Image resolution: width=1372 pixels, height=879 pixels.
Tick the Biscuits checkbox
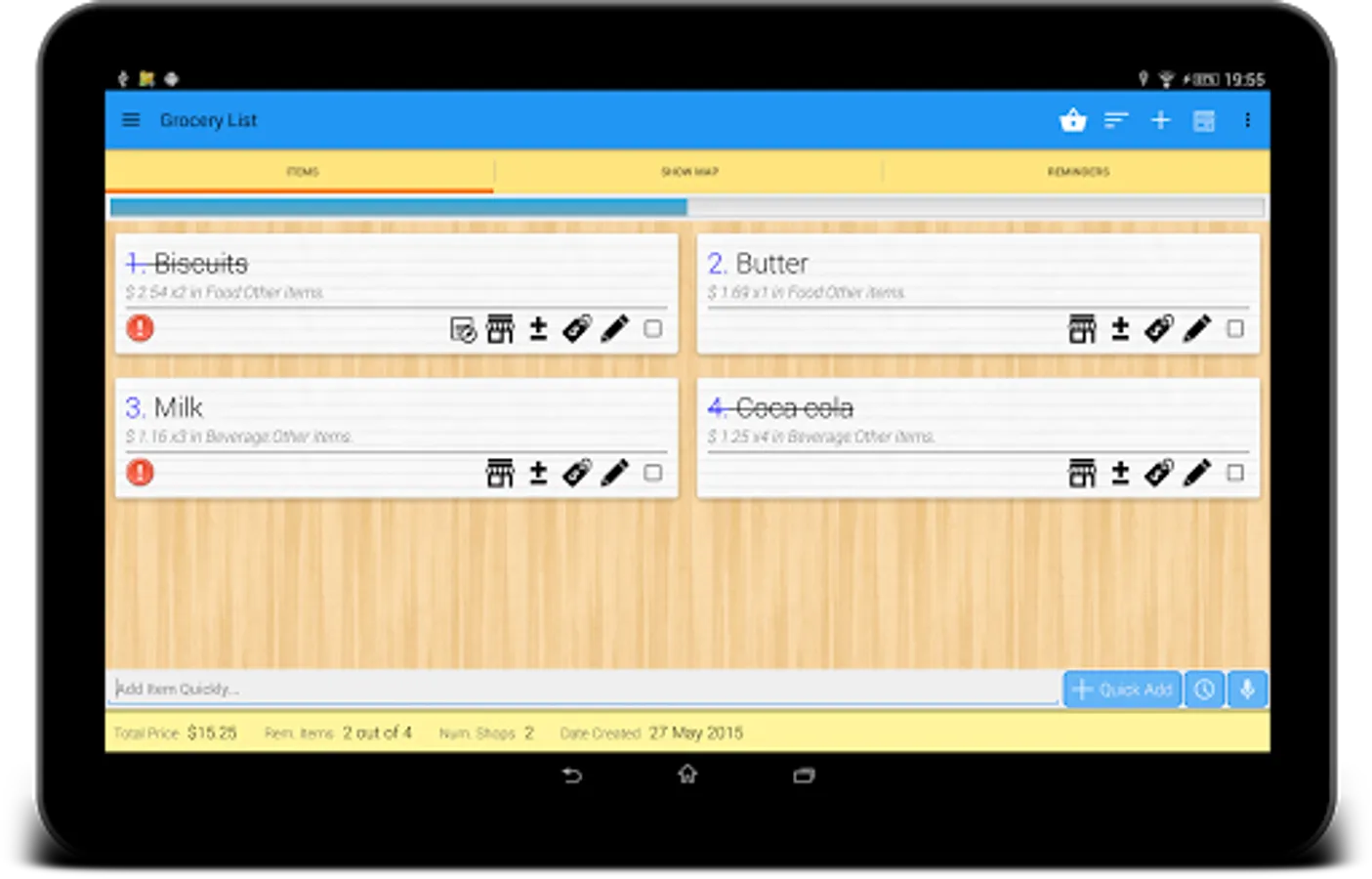pyautogui.click(x=653, y=329)
